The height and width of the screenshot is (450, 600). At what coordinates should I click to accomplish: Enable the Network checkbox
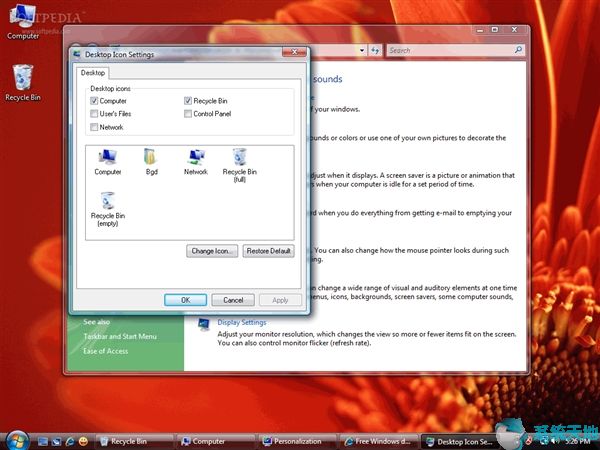(x=94, y=127)
